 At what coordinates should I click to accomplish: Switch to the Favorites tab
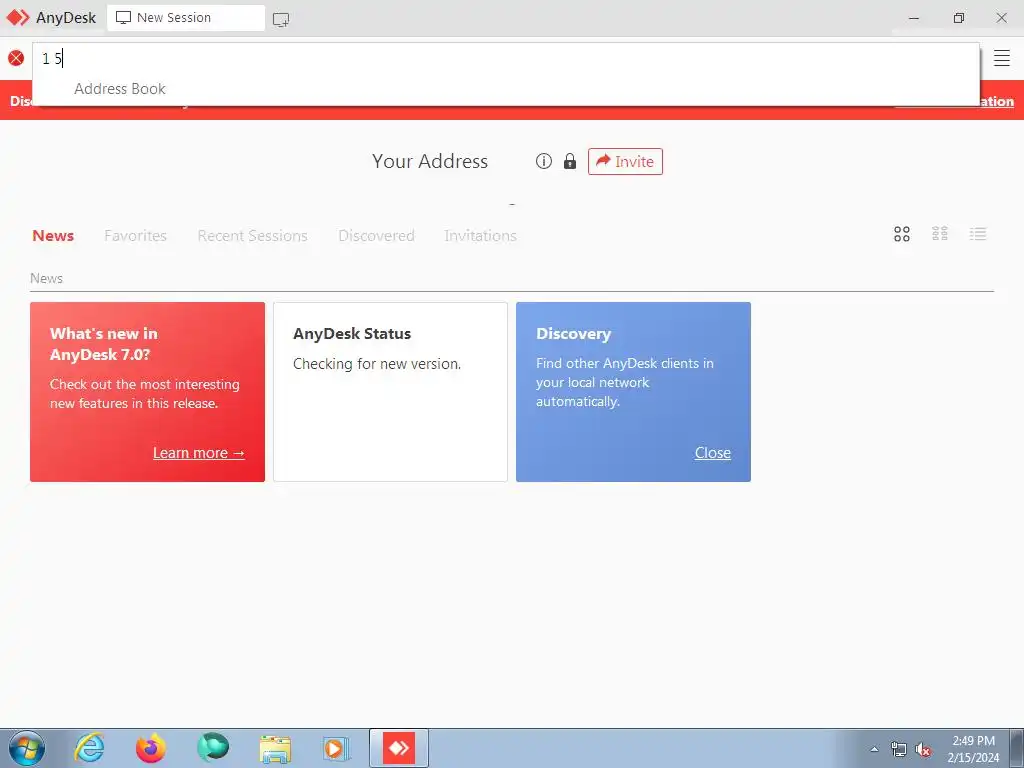point(135,236)
